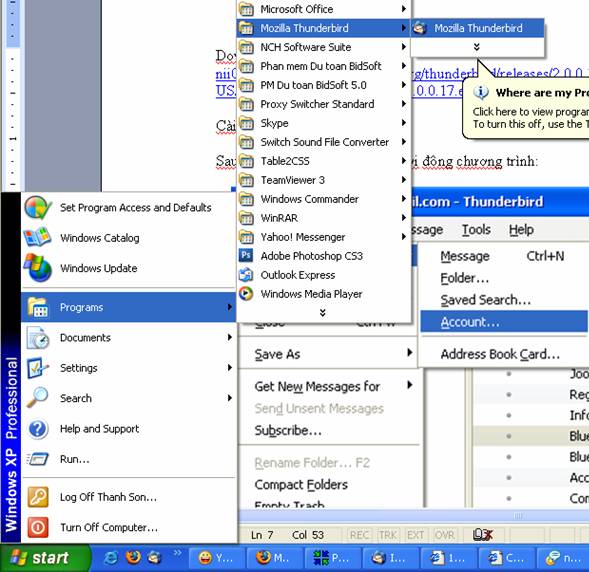This screenshot has height=572, width=589.
Task: Open PM Du toan BidSoft 5.0 group
Action: coord(324,85)
